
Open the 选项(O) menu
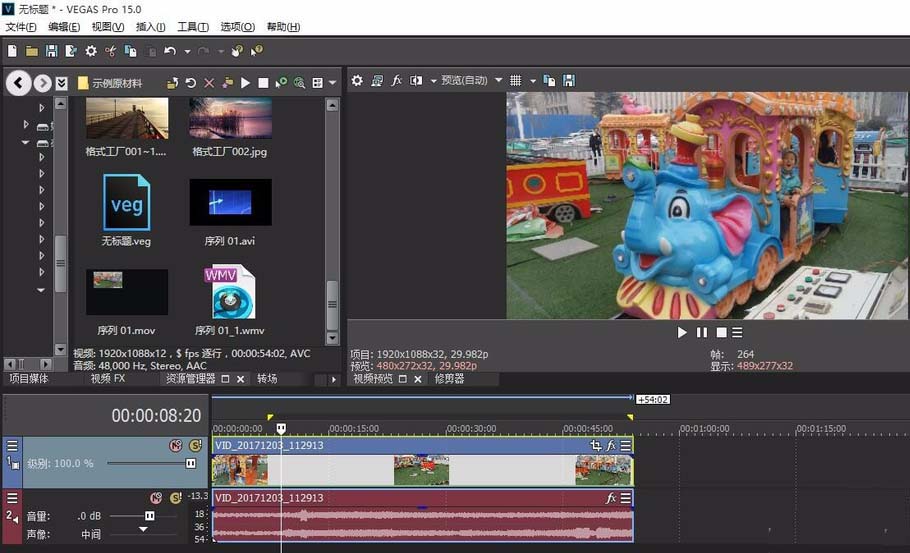point(237,27)
